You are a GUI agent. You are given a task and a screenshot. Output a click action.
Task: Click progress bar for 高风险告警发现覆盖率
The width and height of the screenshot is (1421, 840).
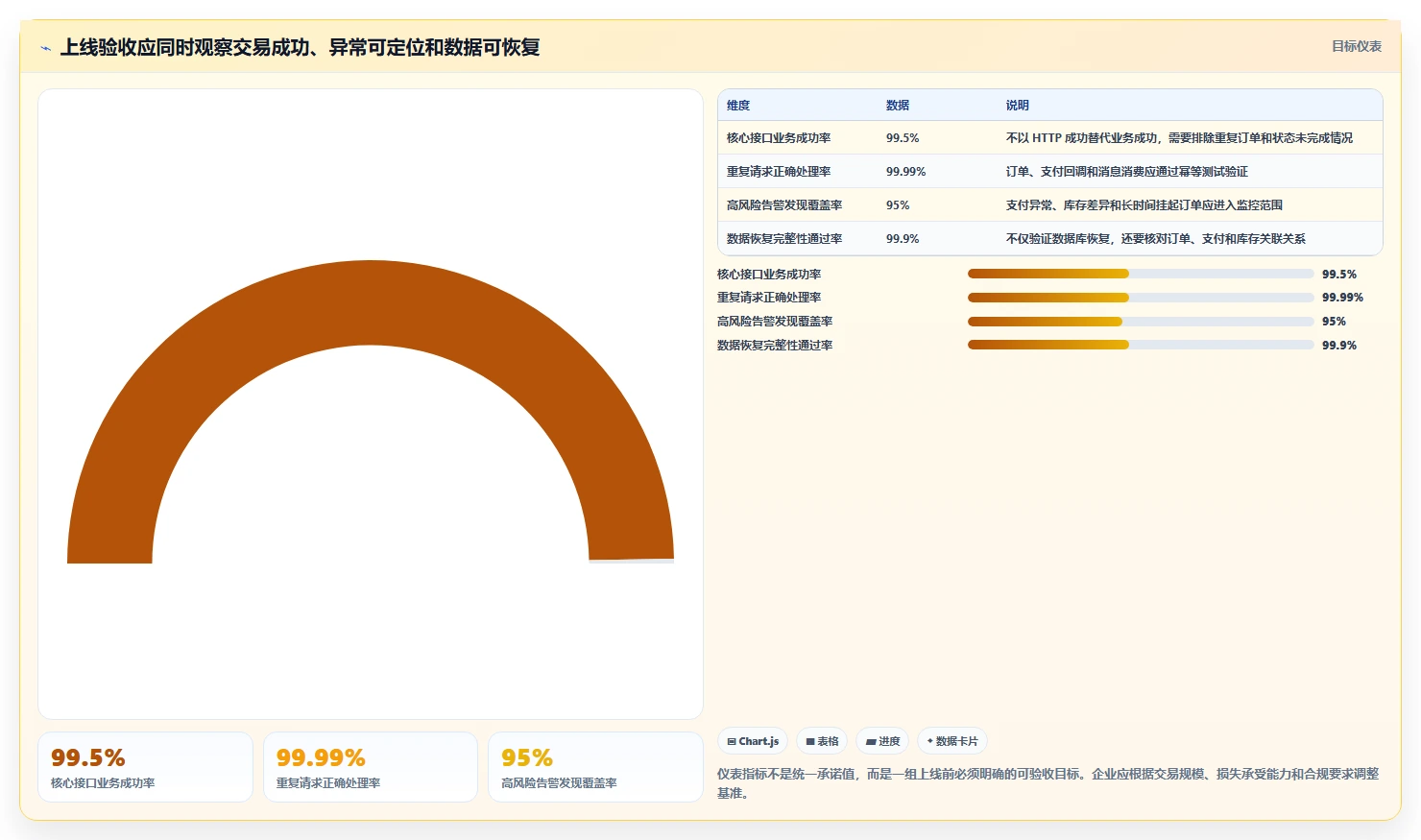(1141, 322)
